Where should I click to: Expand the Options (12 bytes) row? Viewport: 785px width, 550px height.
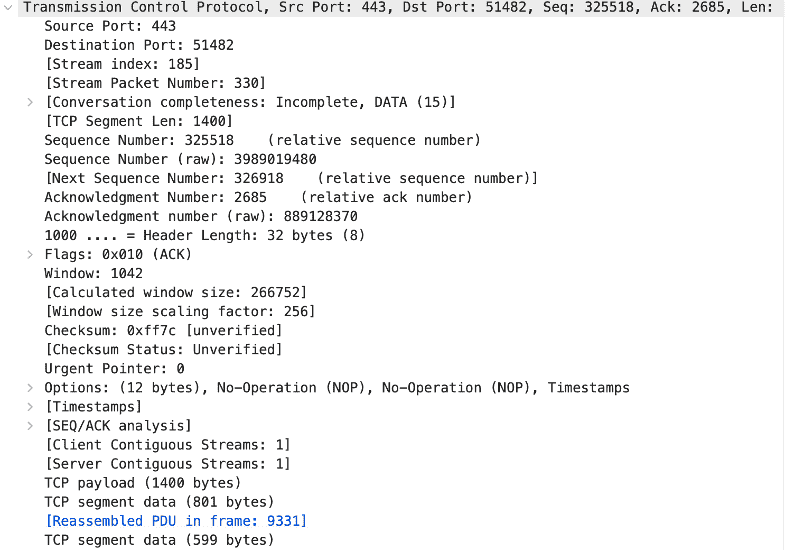click(31, 387)
